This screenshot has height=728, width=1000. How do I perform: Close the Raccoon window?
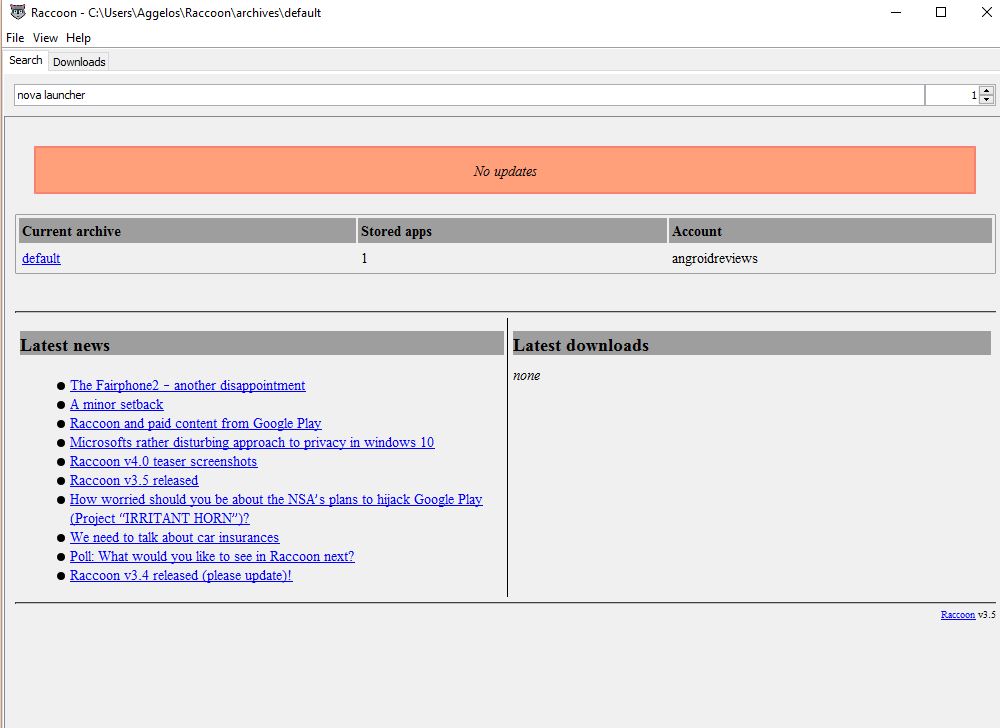click(x=986, y=12)
